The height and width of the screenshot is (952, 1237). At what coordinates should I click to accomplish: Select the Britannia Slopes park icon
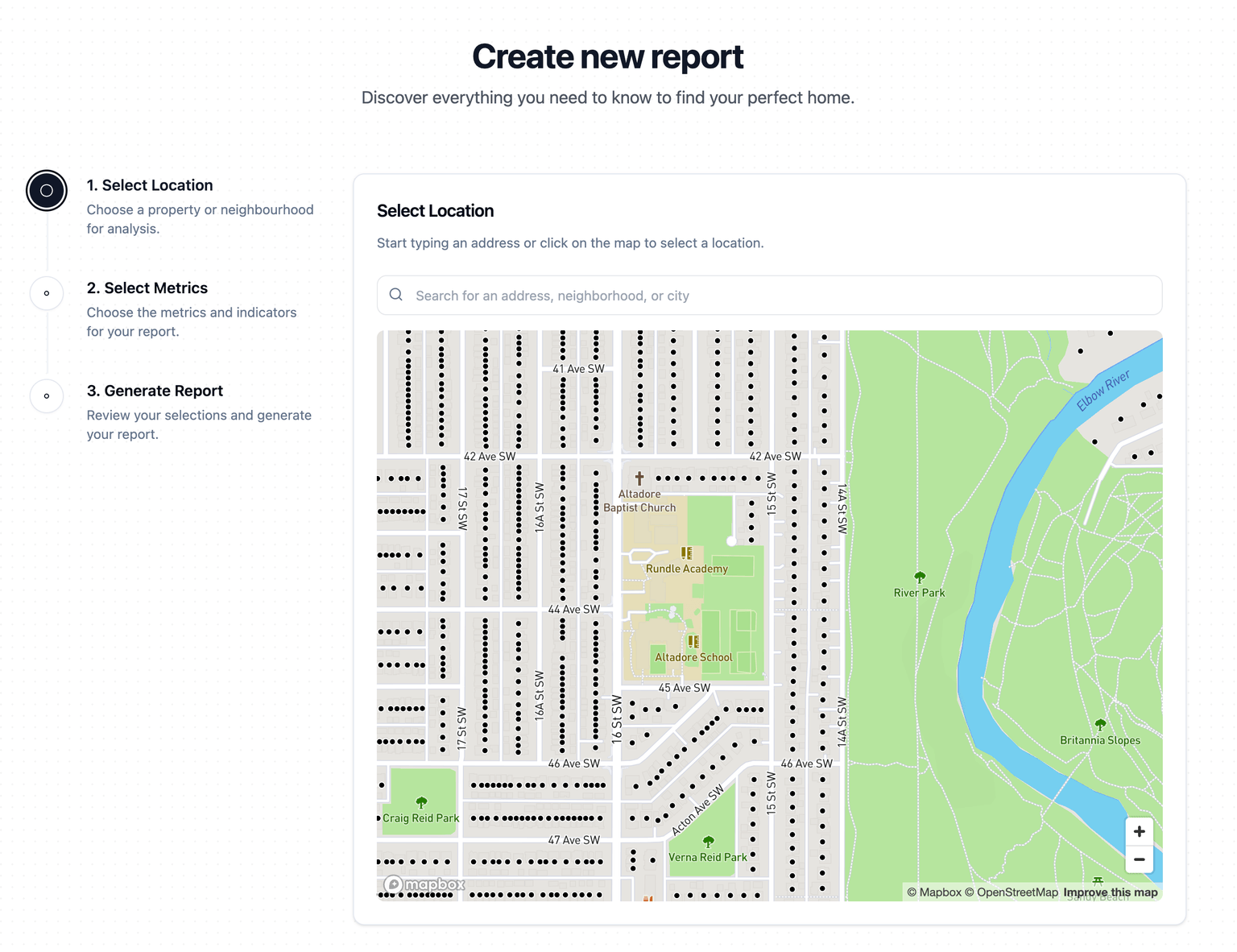tap(1100, 725)
